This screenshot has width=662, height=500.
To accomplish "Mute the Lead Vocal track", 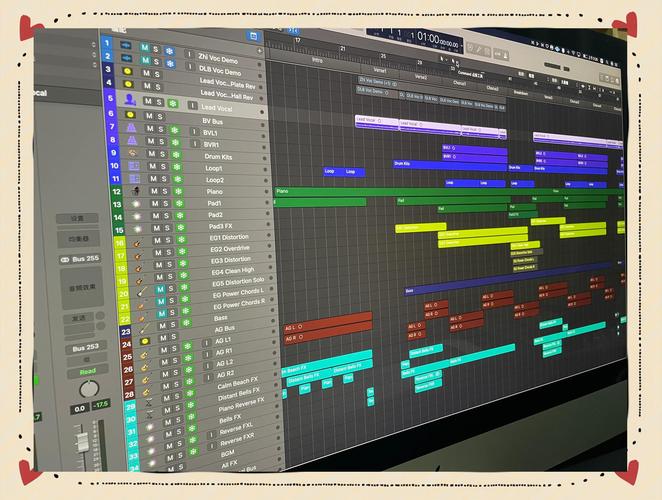I will click(147, 102).
